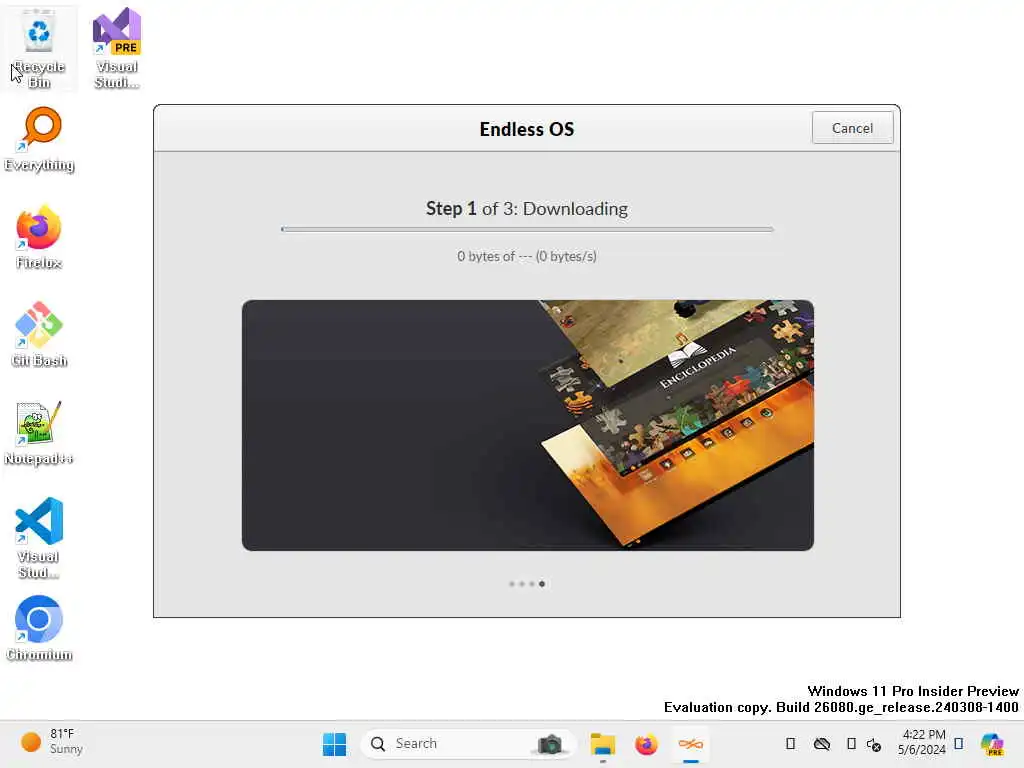Click the Endless OS window title
Viewport: 1024px width, 768px height.
(x=527, y=129)
